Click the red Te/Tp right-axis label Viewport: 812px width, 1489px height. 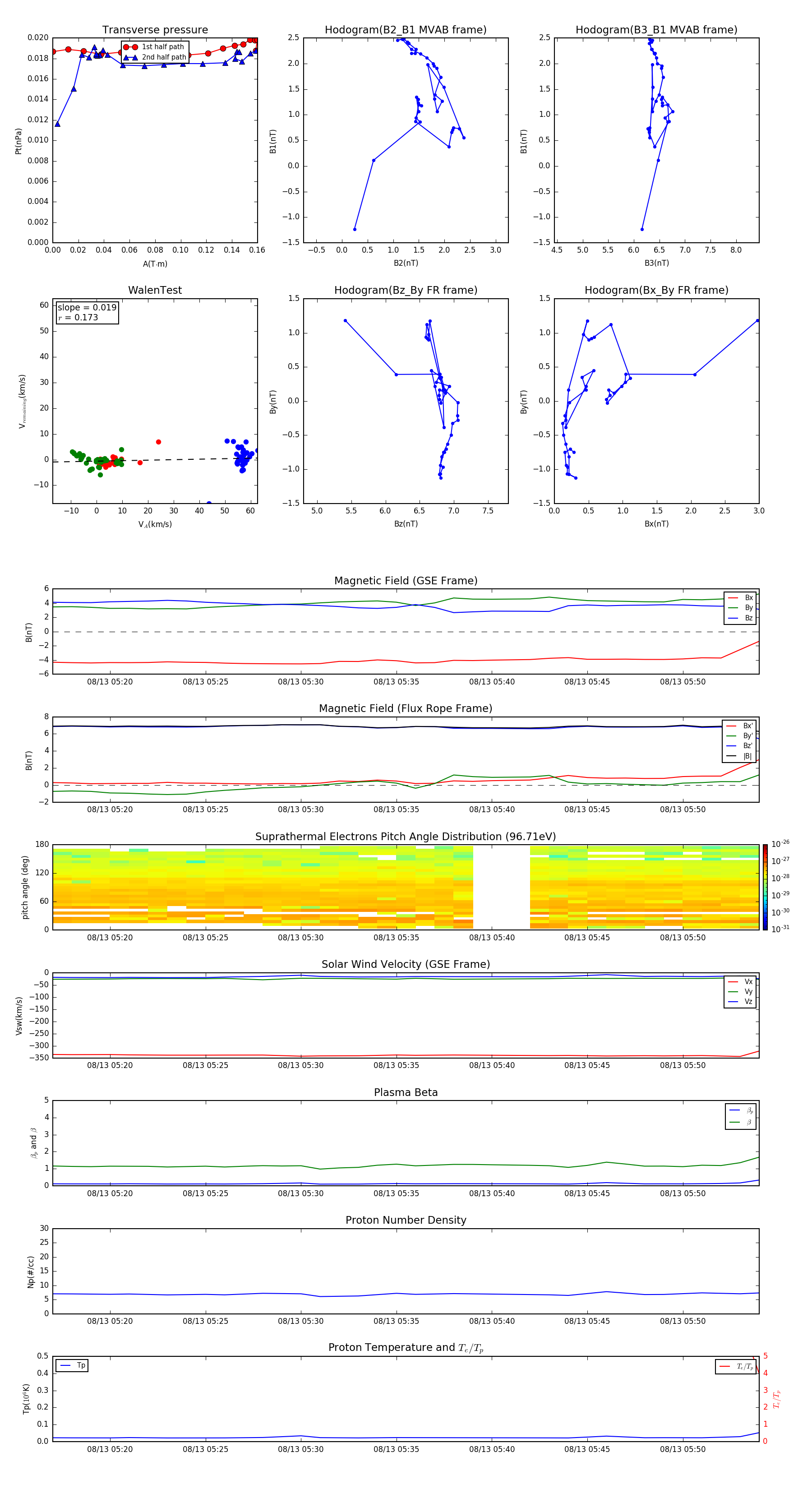pyautogui.click(x=777, y=1399)
